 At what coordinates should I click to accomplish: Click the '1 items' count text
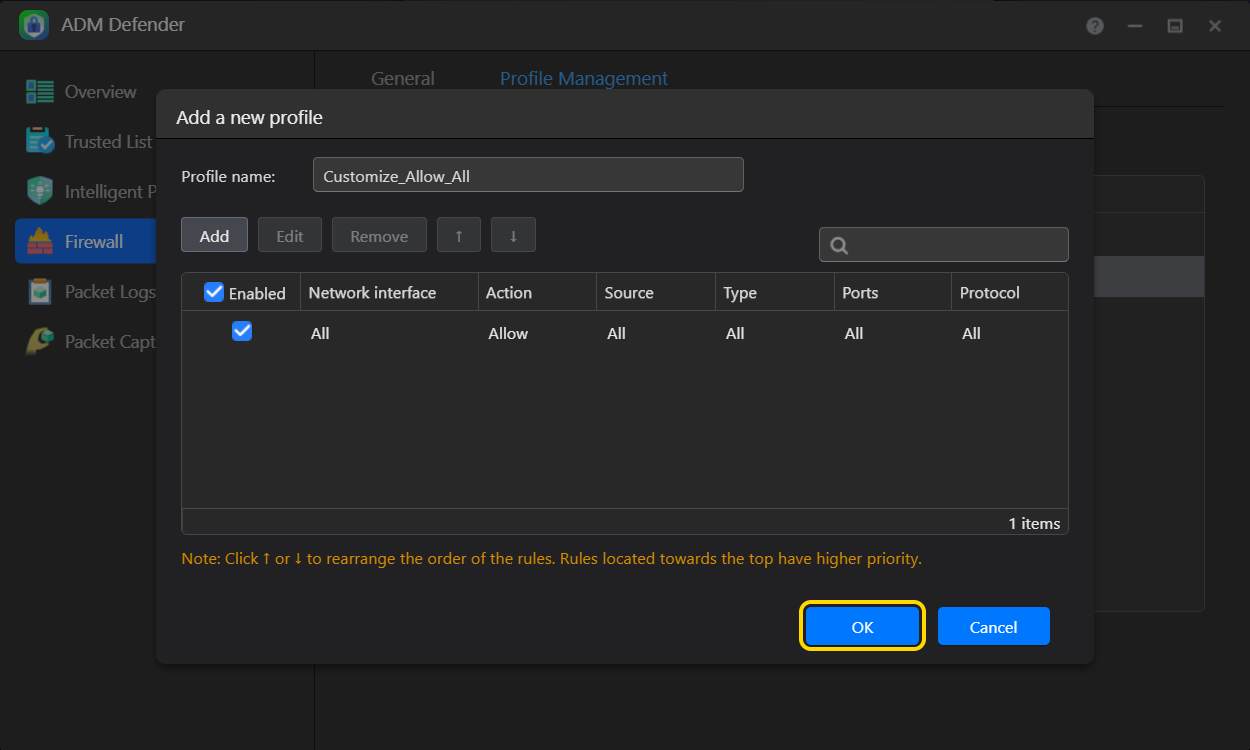click(x=1034, y=523)
